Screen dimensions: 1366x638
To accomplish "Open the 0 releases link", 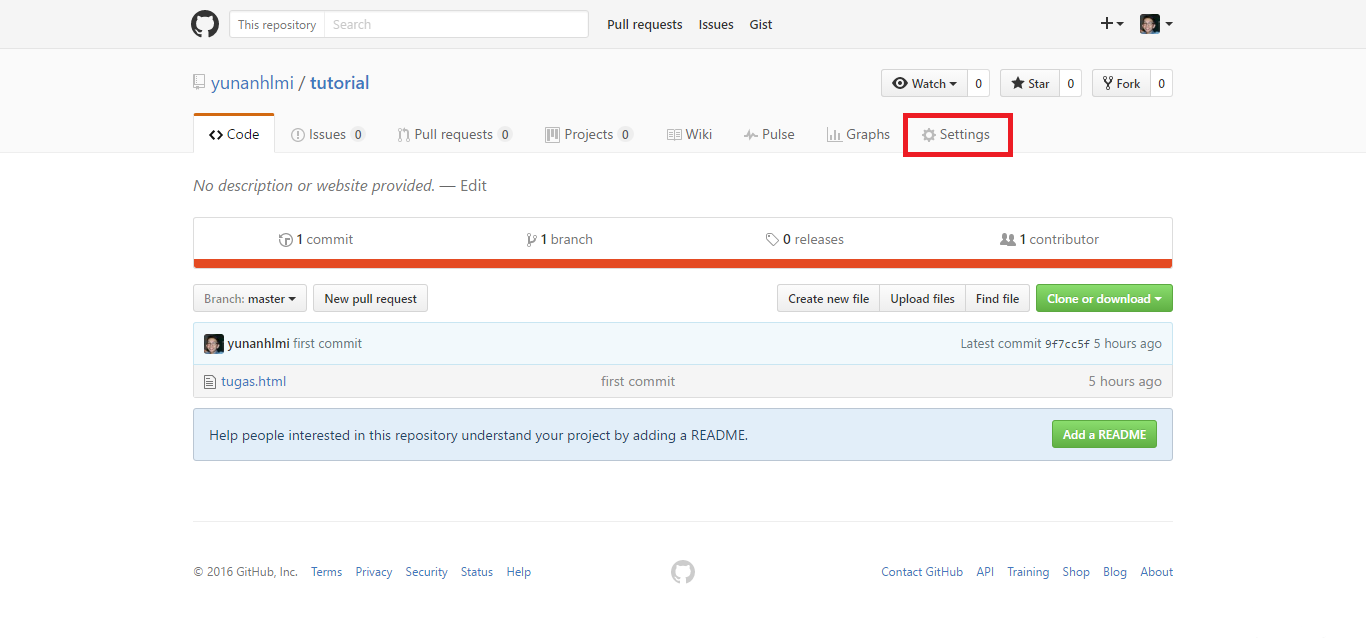I will 805,239.
